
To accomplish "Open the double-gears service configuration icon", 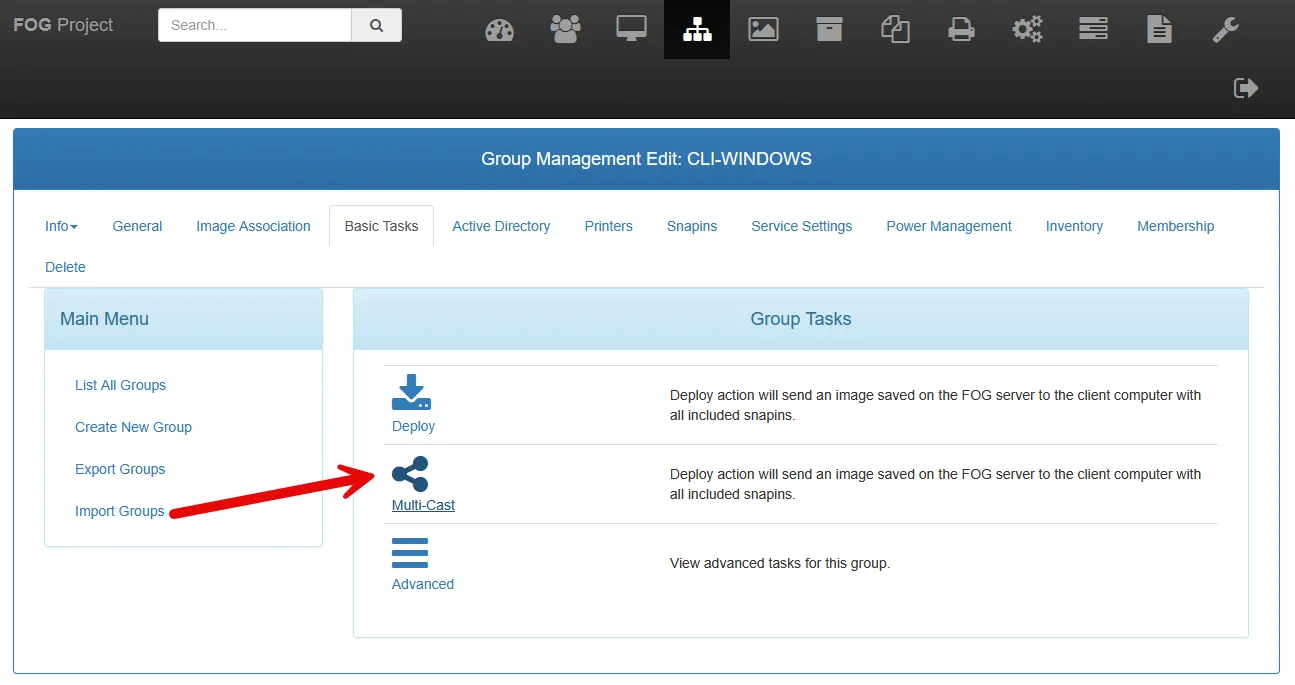I will pos(1027,30).
